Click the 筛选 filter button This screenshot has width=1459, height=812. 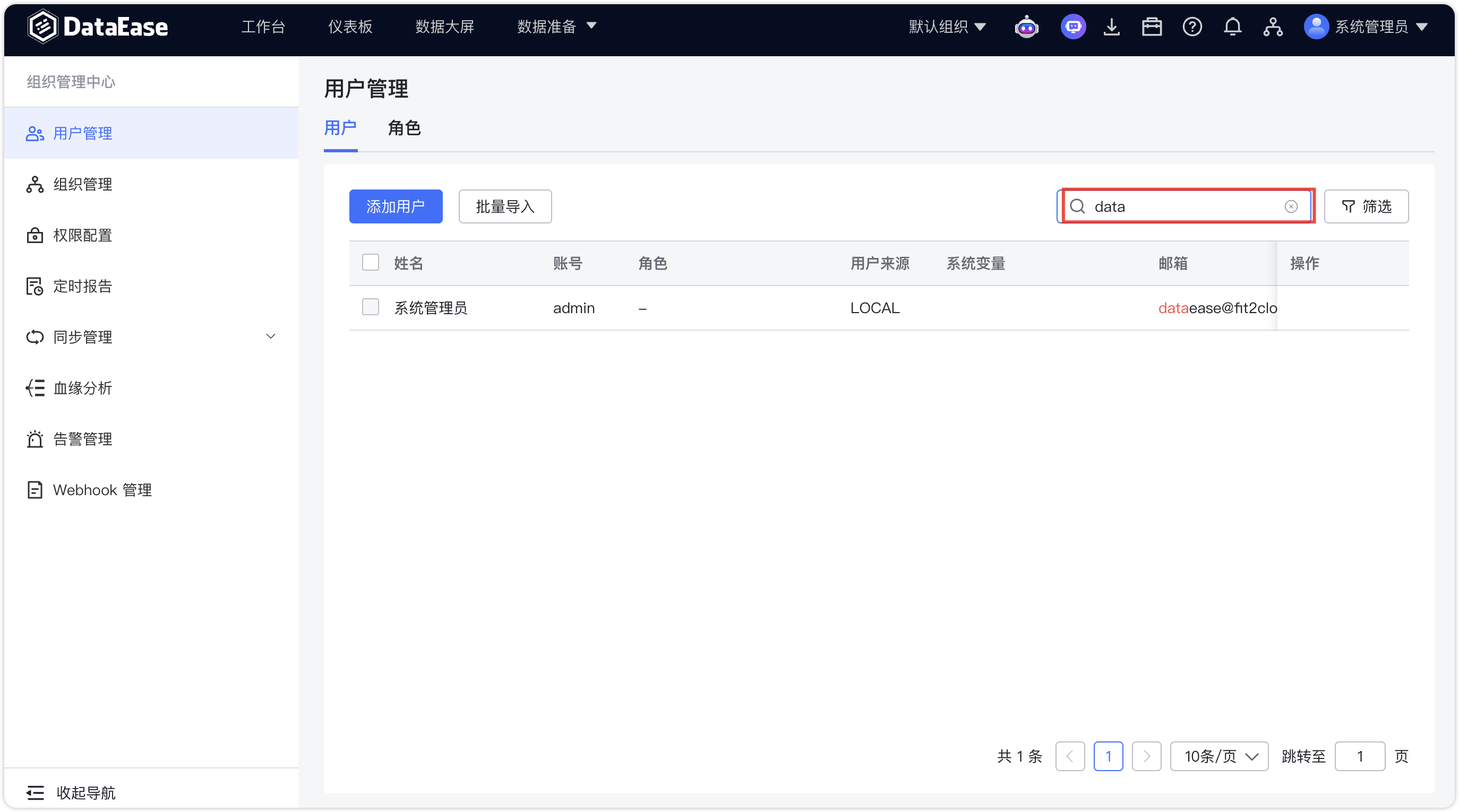(x=1366, y=206)
